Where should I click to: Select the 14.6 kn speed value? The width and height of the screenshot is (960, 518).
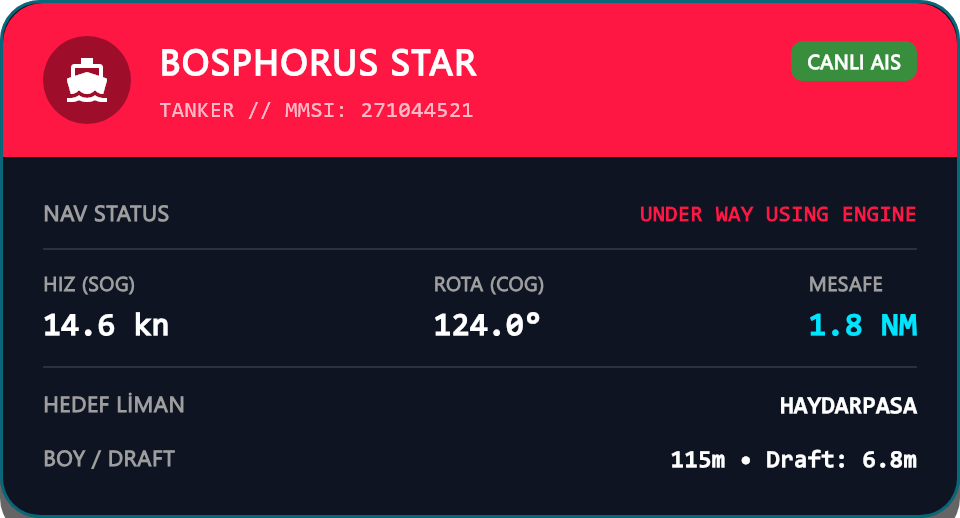click(106, 325)
